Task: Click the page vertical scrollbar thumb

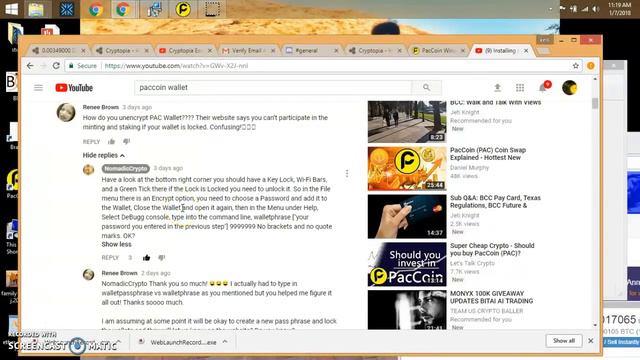Action: click(x=595, y=104)
